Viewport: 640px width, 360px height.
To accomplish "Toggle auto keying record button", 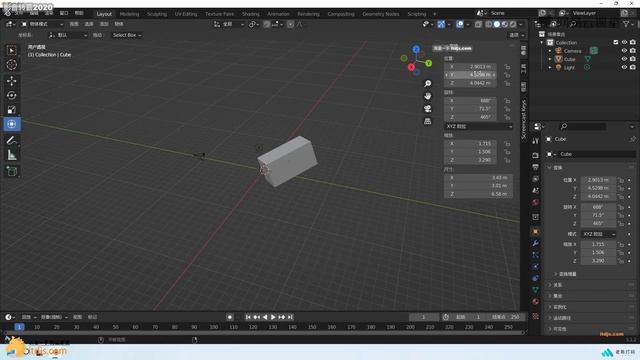I will point(230,317).
